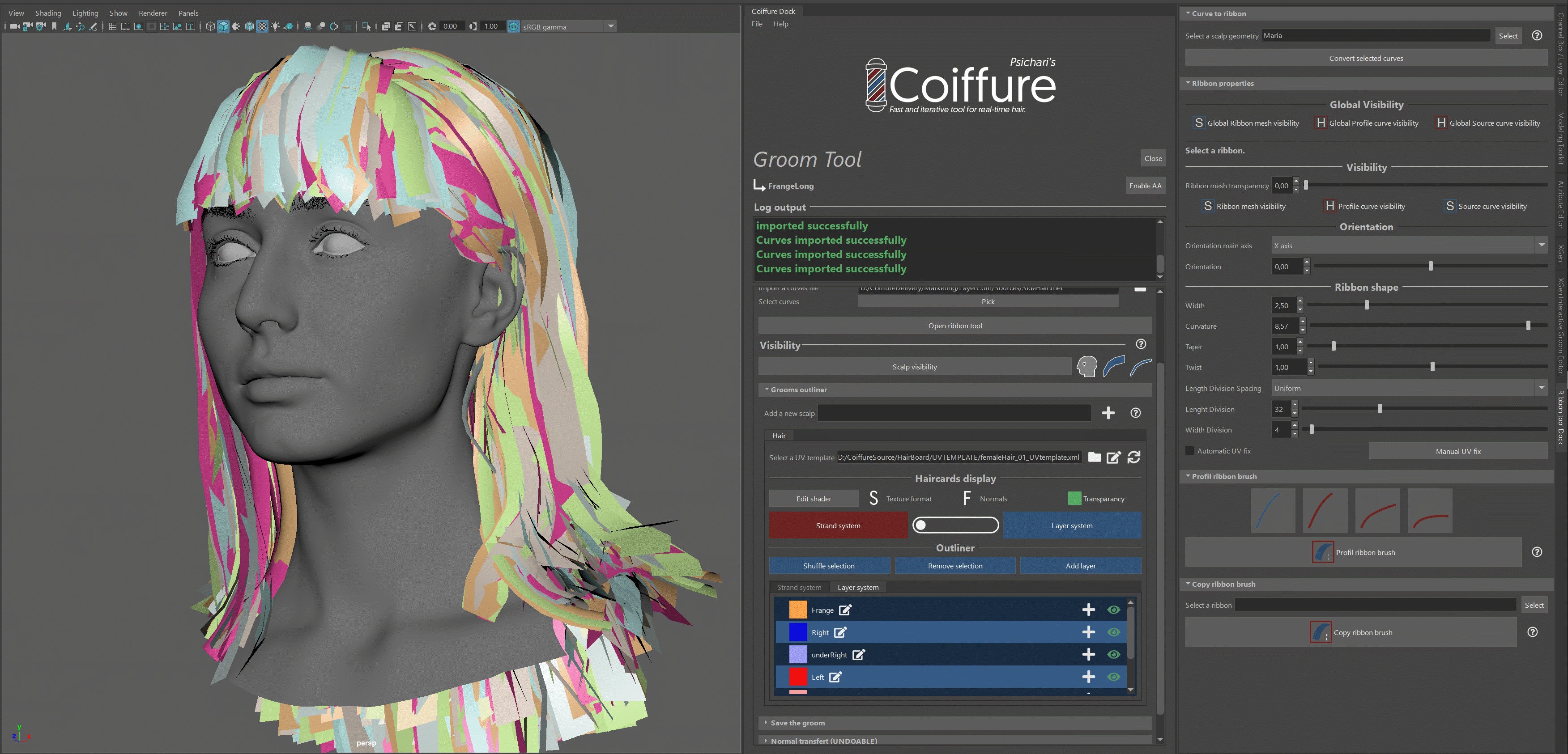Viewport: 1568px width, 754px height.
Task: Flip the Strand/Layer system toggle switch
Action: click(955, 525)
